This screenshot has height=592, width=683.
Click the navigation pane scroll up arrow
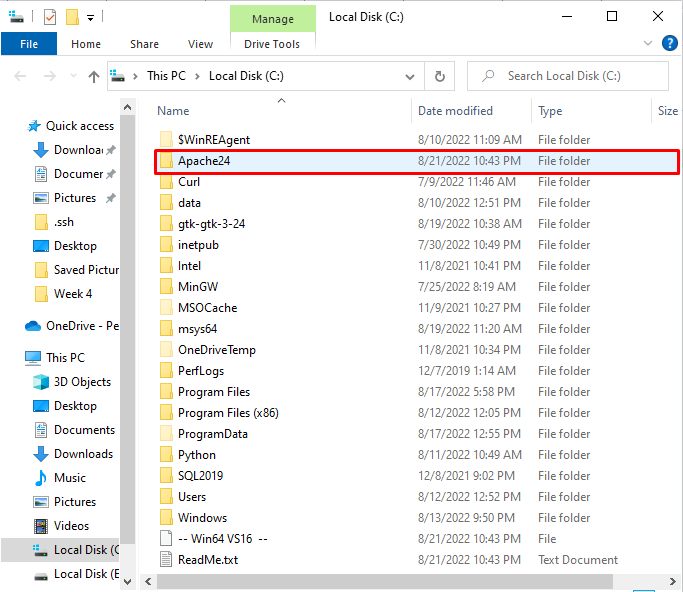[127, 107]
